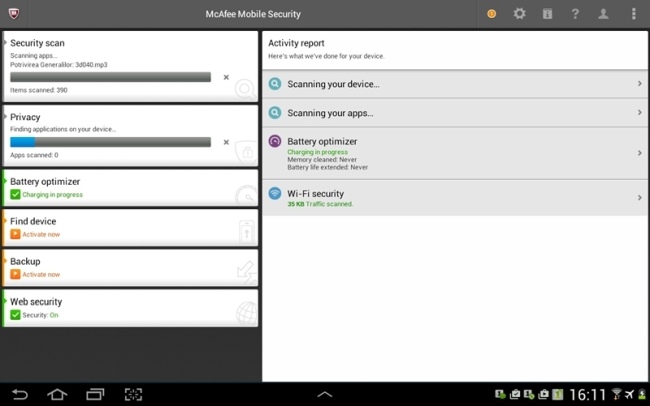Open the Security scan card title
Screen dimensions: 650x406
tap(37, 43)
